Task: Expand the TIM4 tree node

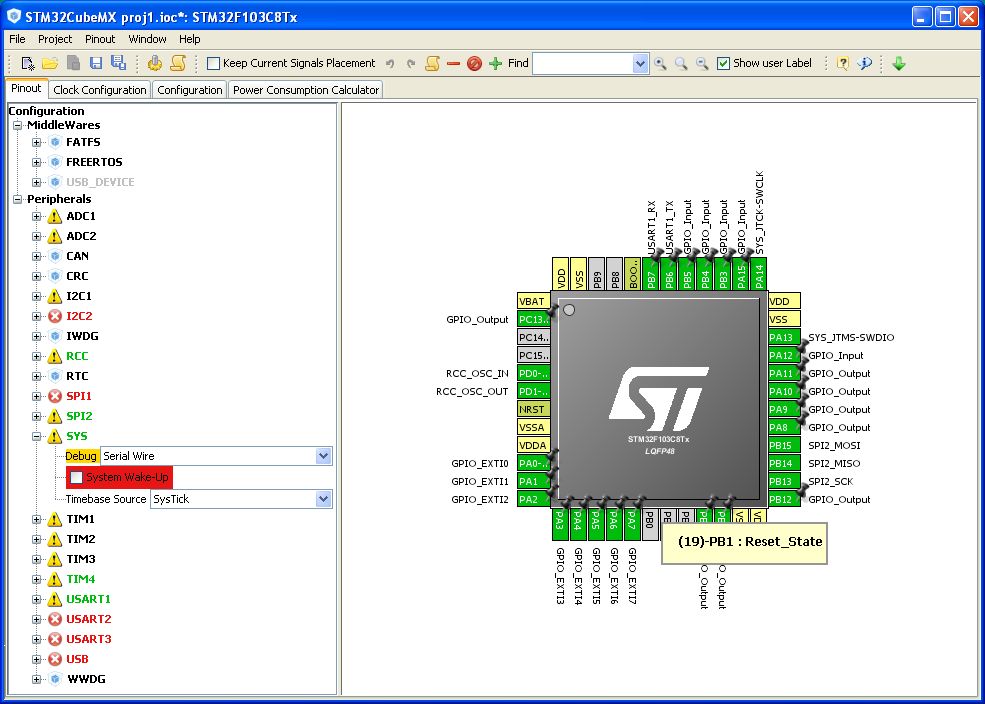Action: (x=36, y=579)
